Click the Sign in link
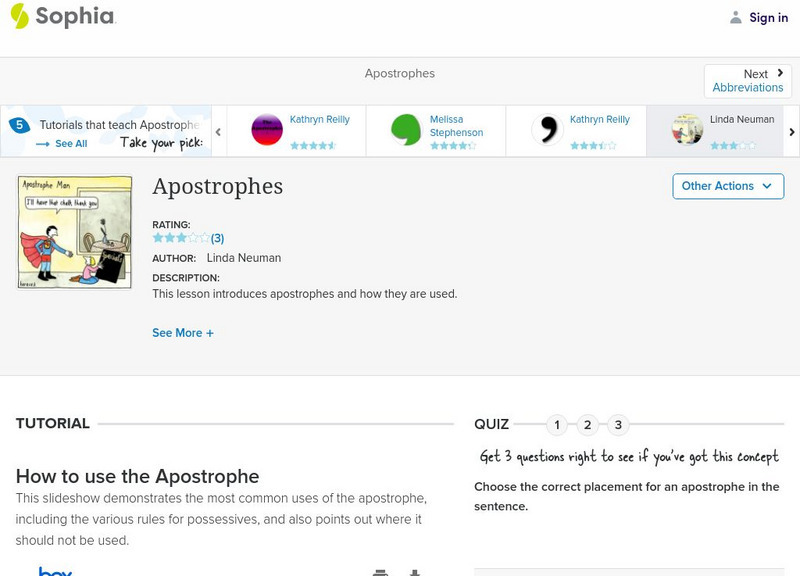 [768, 17]
